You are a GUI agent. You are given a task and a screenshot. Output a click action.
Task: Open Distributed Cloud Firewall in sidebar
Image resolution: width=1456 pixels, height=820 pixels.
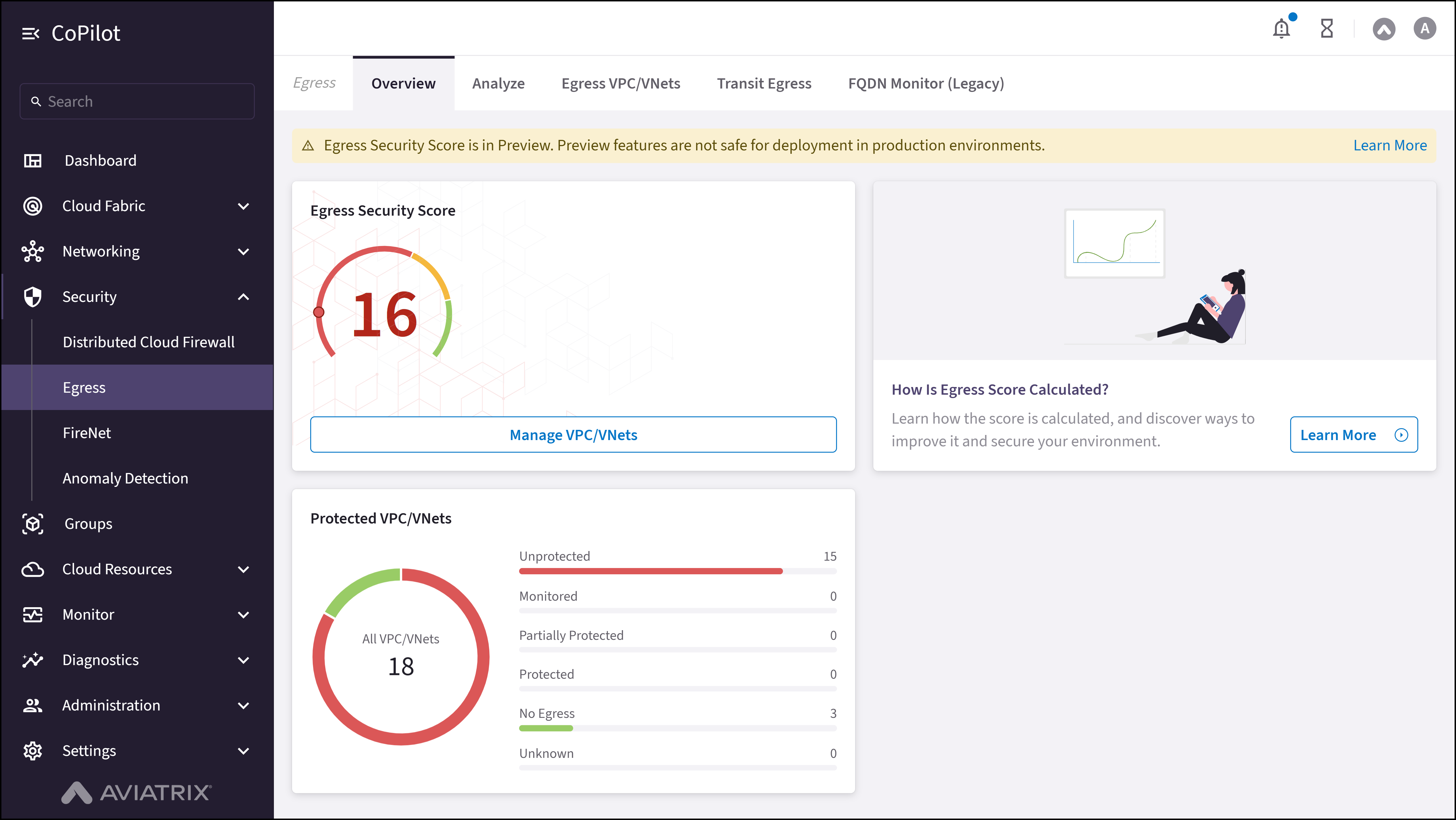(x=148, y=342)
